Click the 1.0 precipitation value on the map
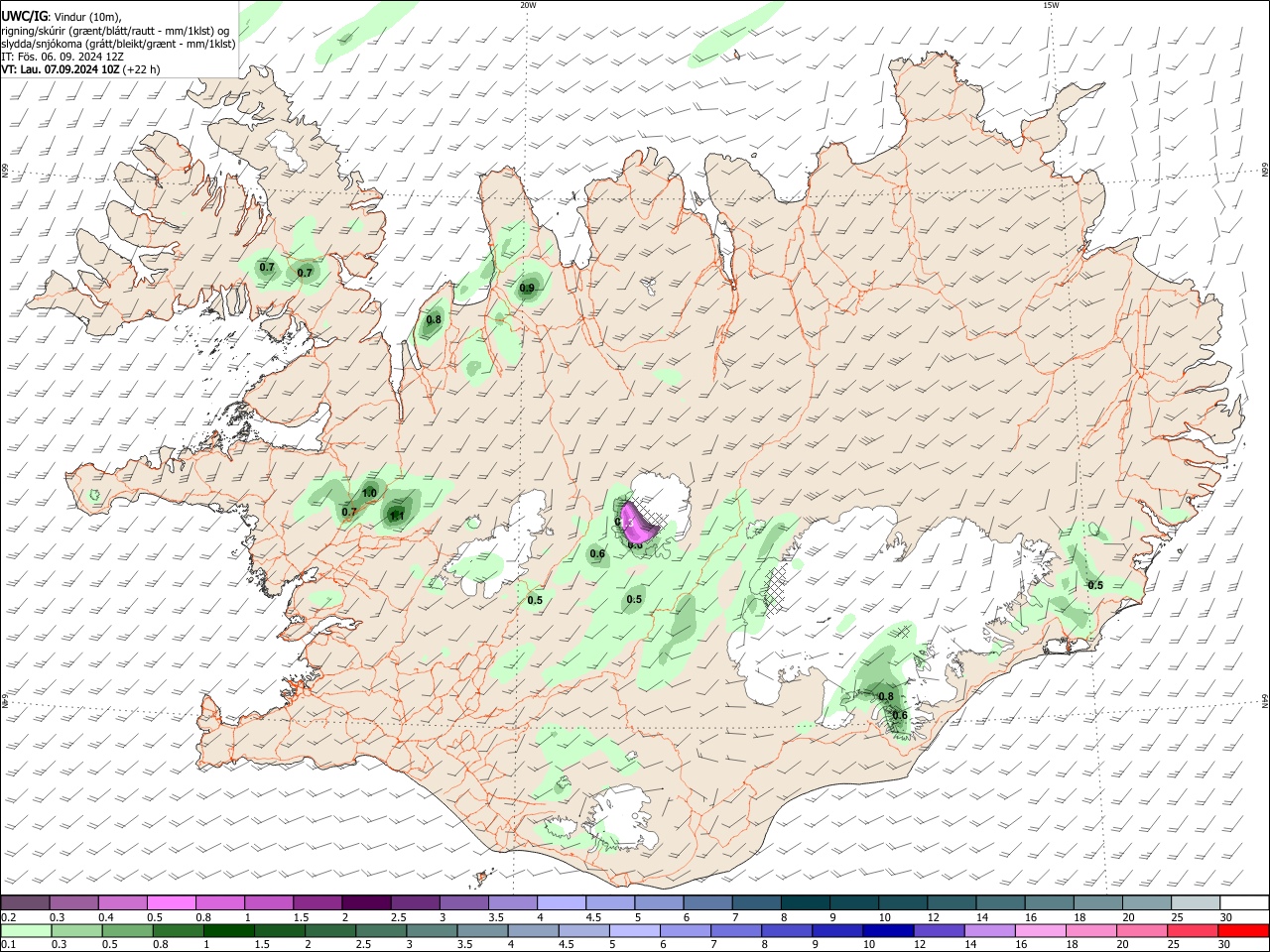This screenshot has height=952, width=1270. 369,493
